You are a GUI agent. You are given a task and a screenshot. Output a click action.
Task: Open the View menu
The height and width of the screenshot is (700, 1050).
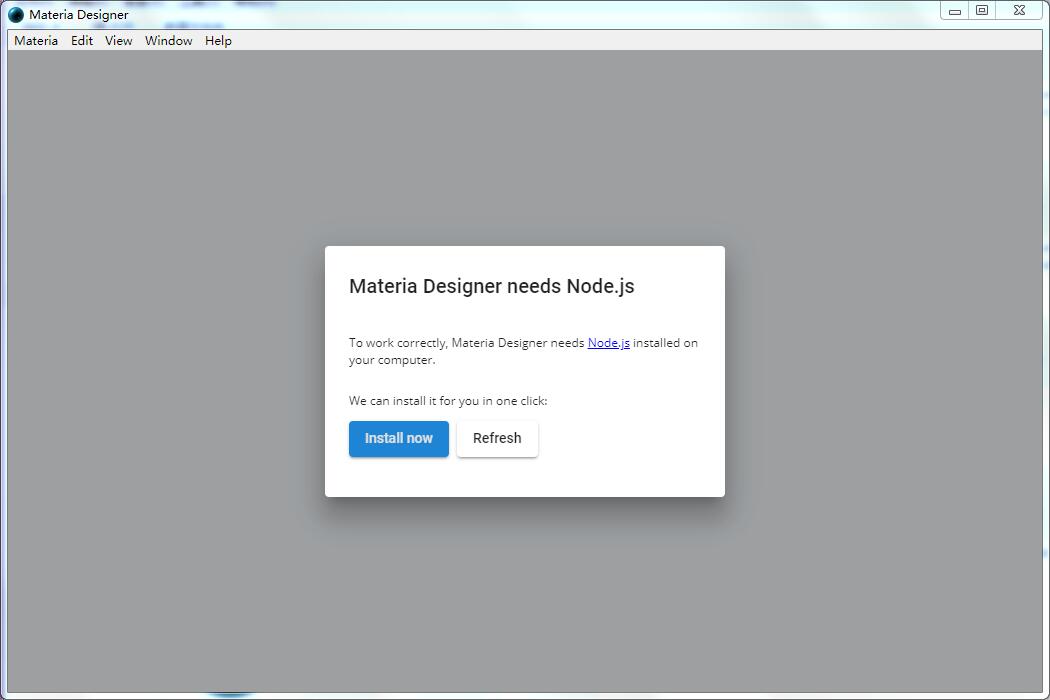point(119,41)
